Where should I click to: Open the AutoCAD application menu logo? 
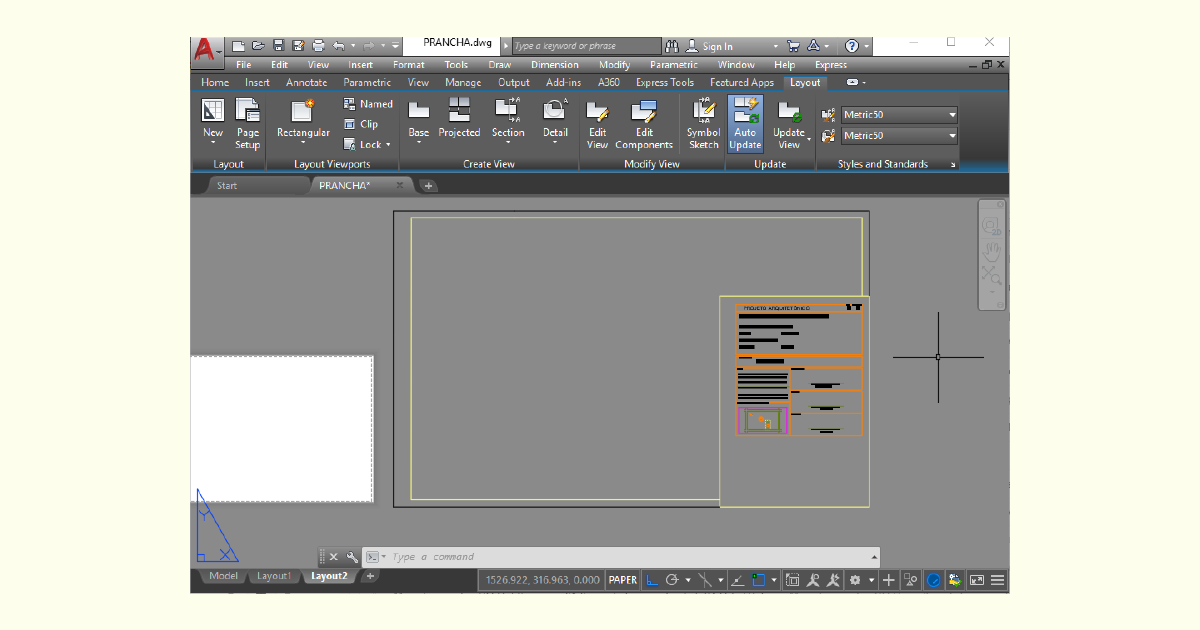pyautogui.click(x=206, y=48)
